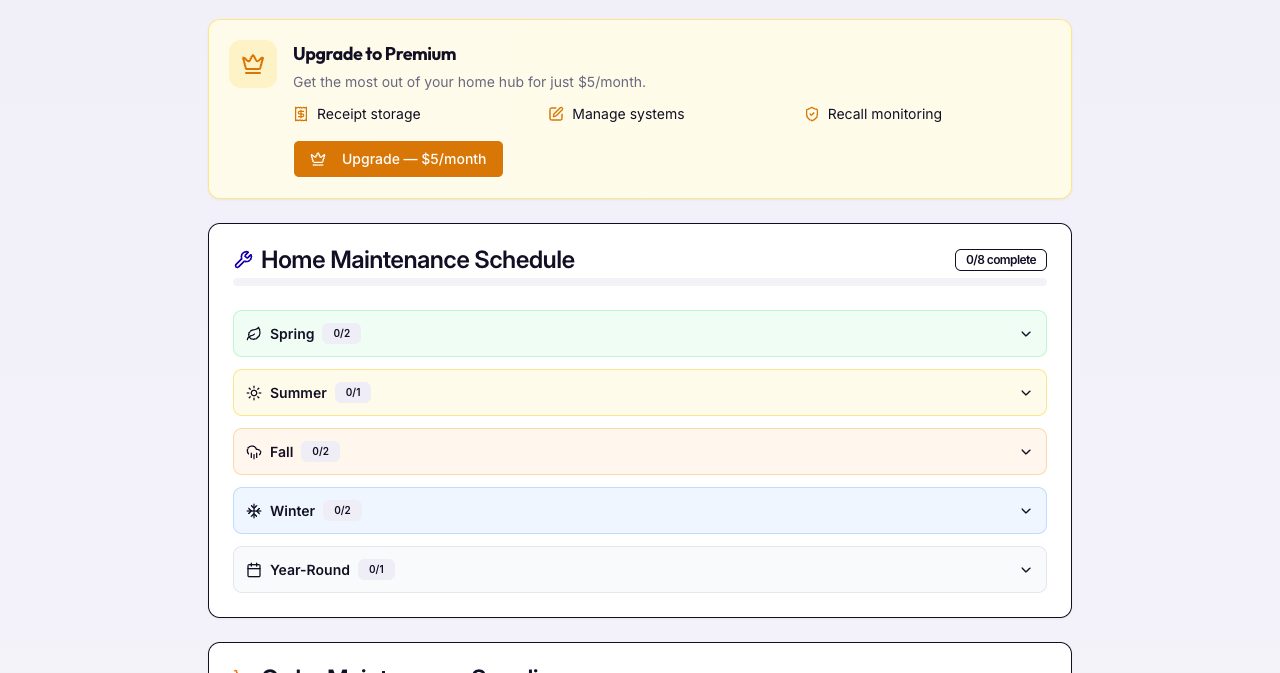Click the Spring leaf icon
This screenshot has width=1280, height=673.
click(254, 334)
